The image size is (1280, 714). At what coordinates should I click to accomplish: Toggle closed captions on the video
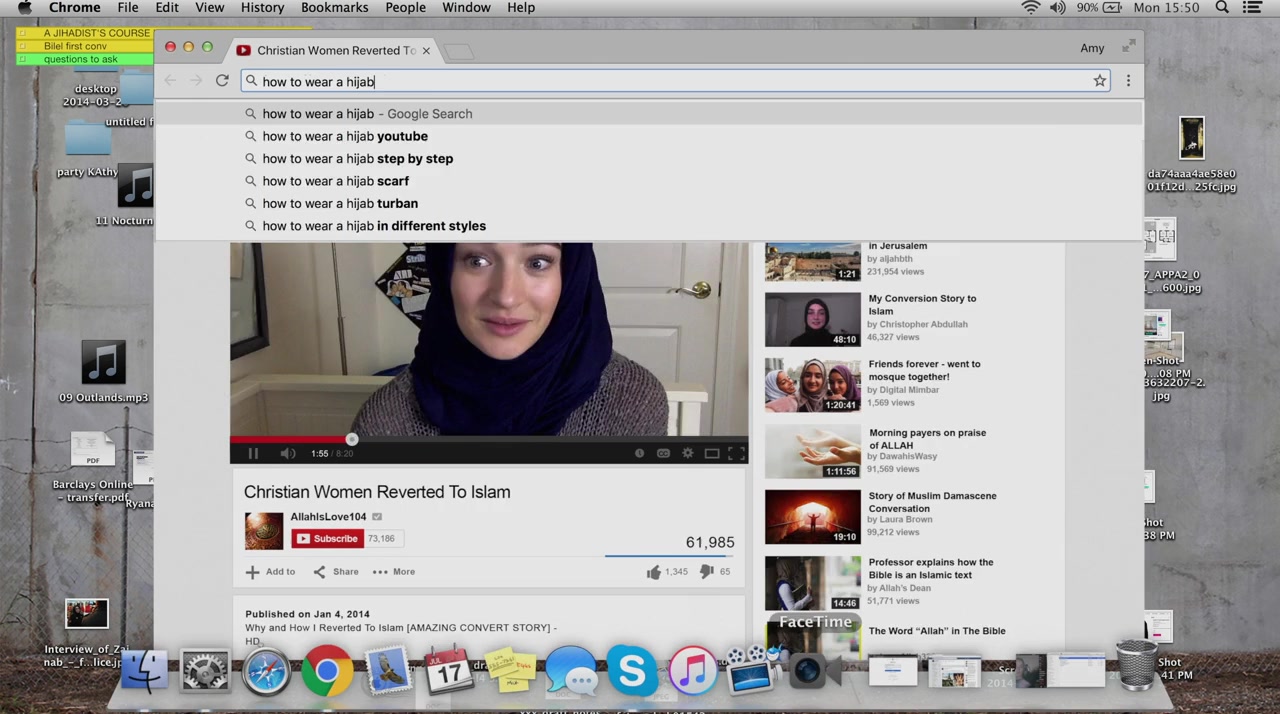point(663,454)
